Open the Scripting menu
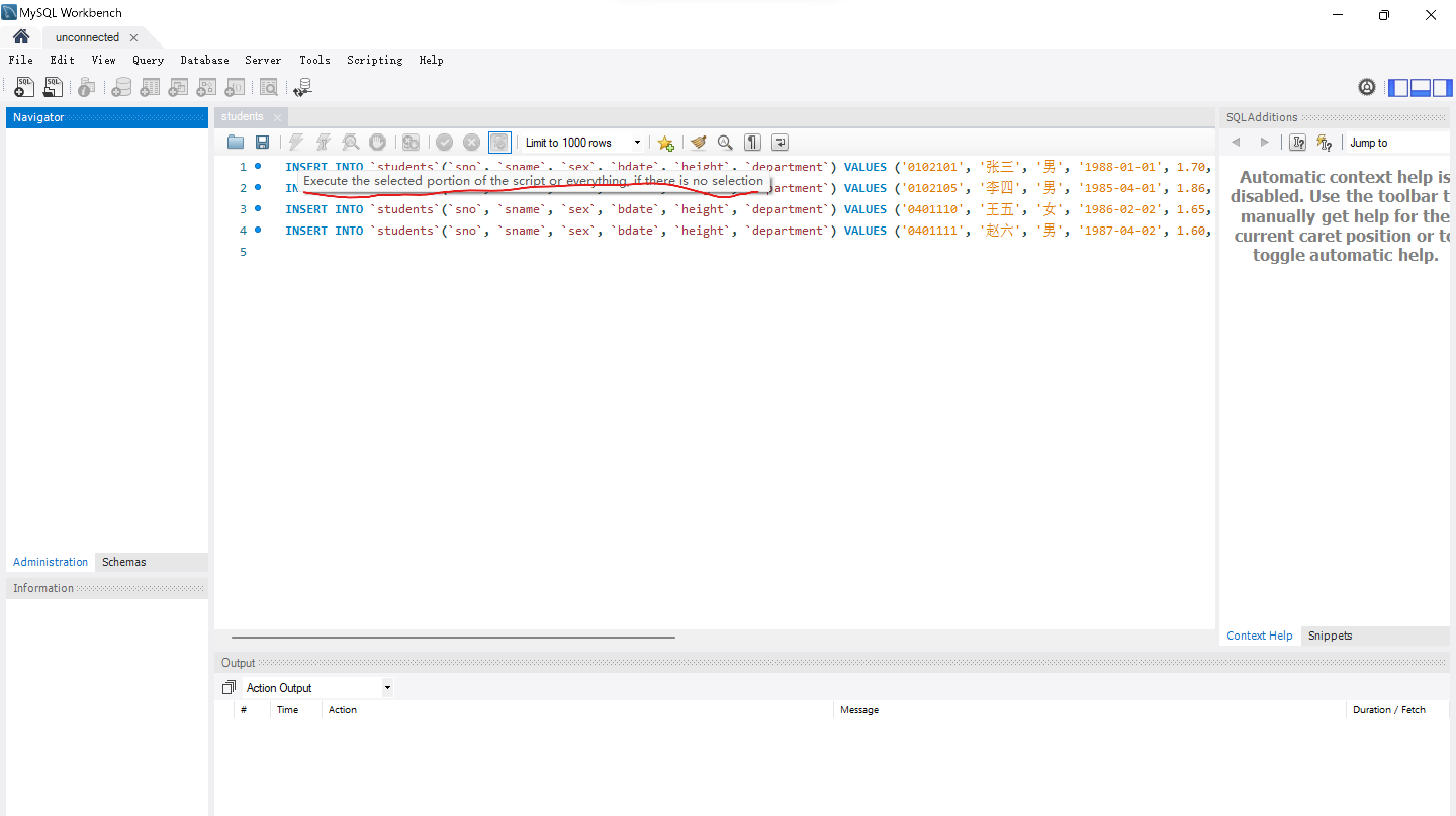Screen dimensions: 1456x816 (x=375, y=60)
